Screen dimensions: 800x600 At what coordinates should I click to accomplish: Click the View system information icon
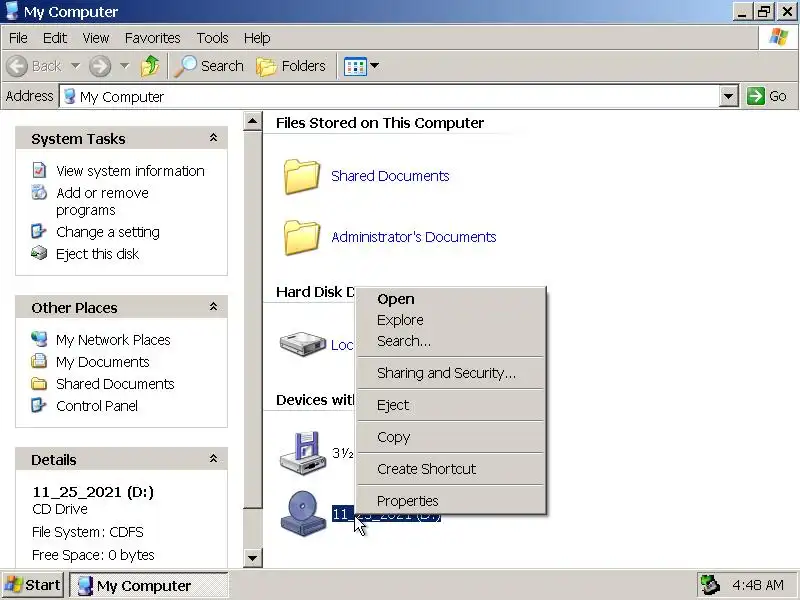39,170
